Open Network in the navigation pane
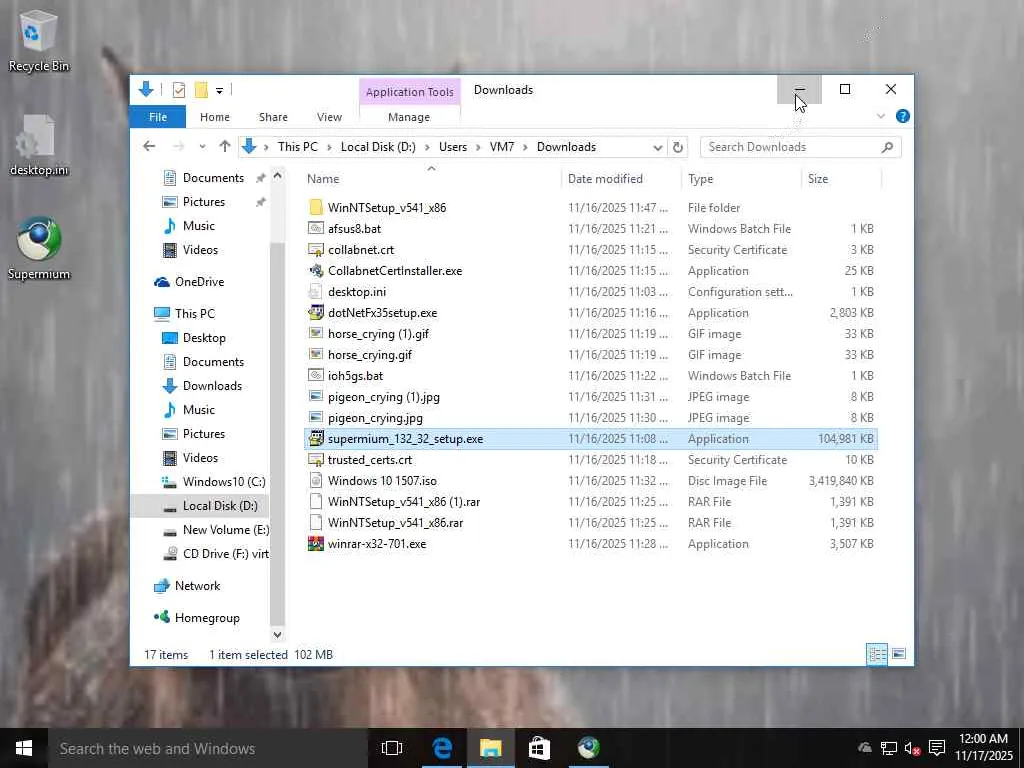Viewport: 1024px width, 768px height. (197, 586)
